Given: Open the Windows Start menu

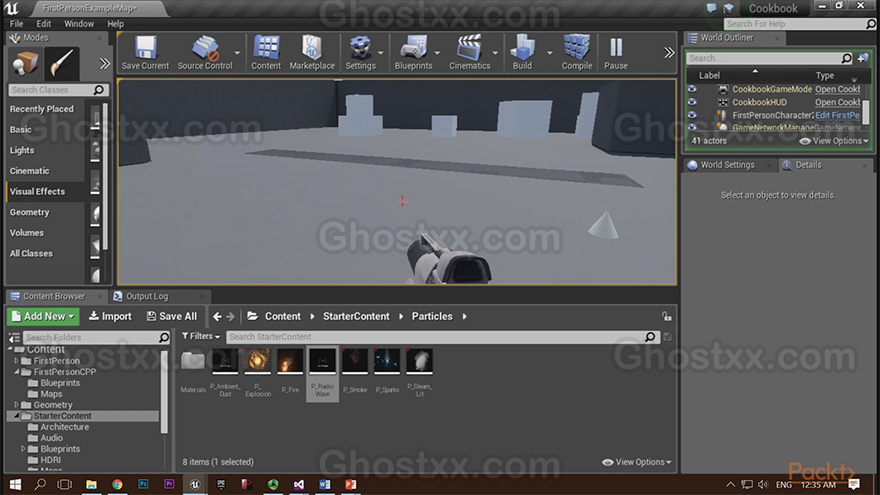Looking at the screenshot, I should 15,484.
